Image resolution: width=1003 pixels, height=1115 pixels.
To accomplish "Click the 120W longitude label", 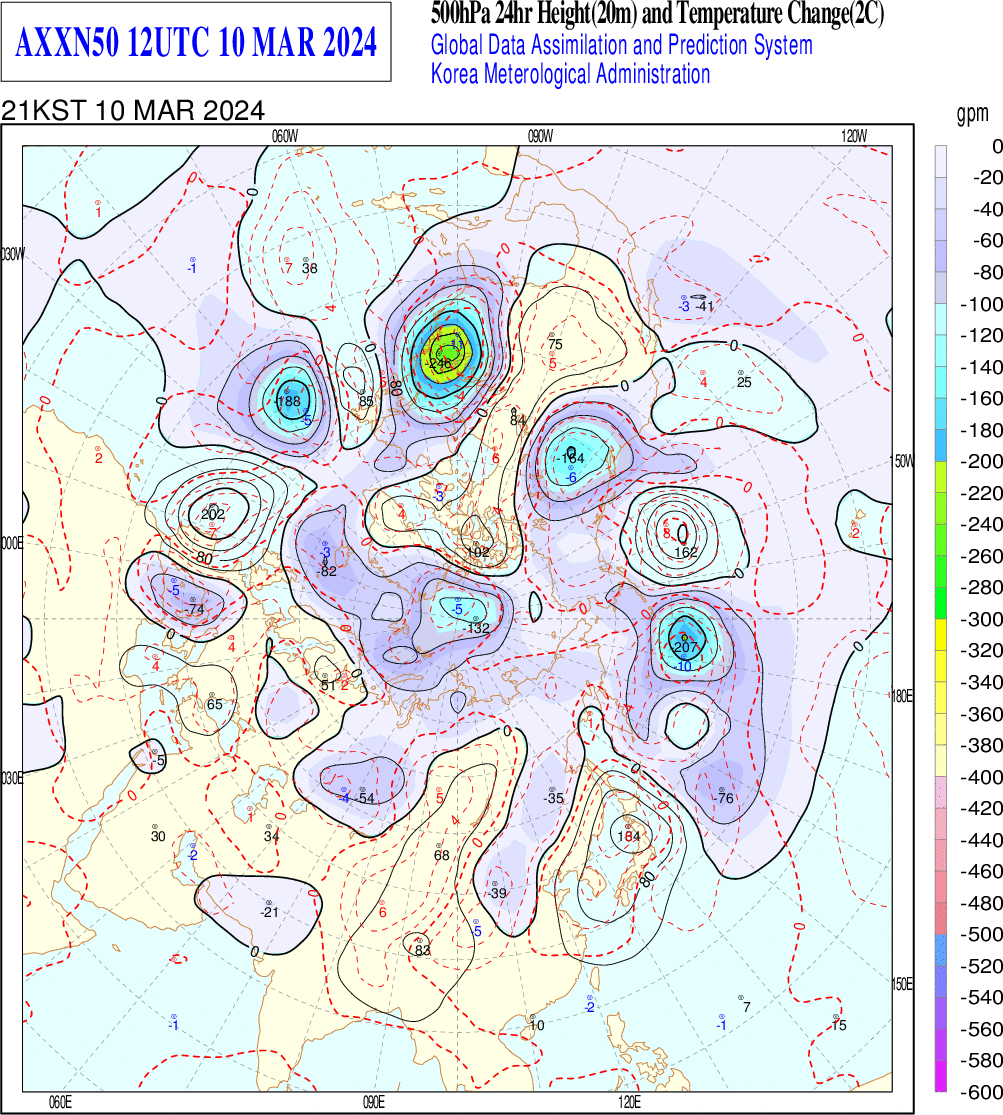I will (854, 137).
